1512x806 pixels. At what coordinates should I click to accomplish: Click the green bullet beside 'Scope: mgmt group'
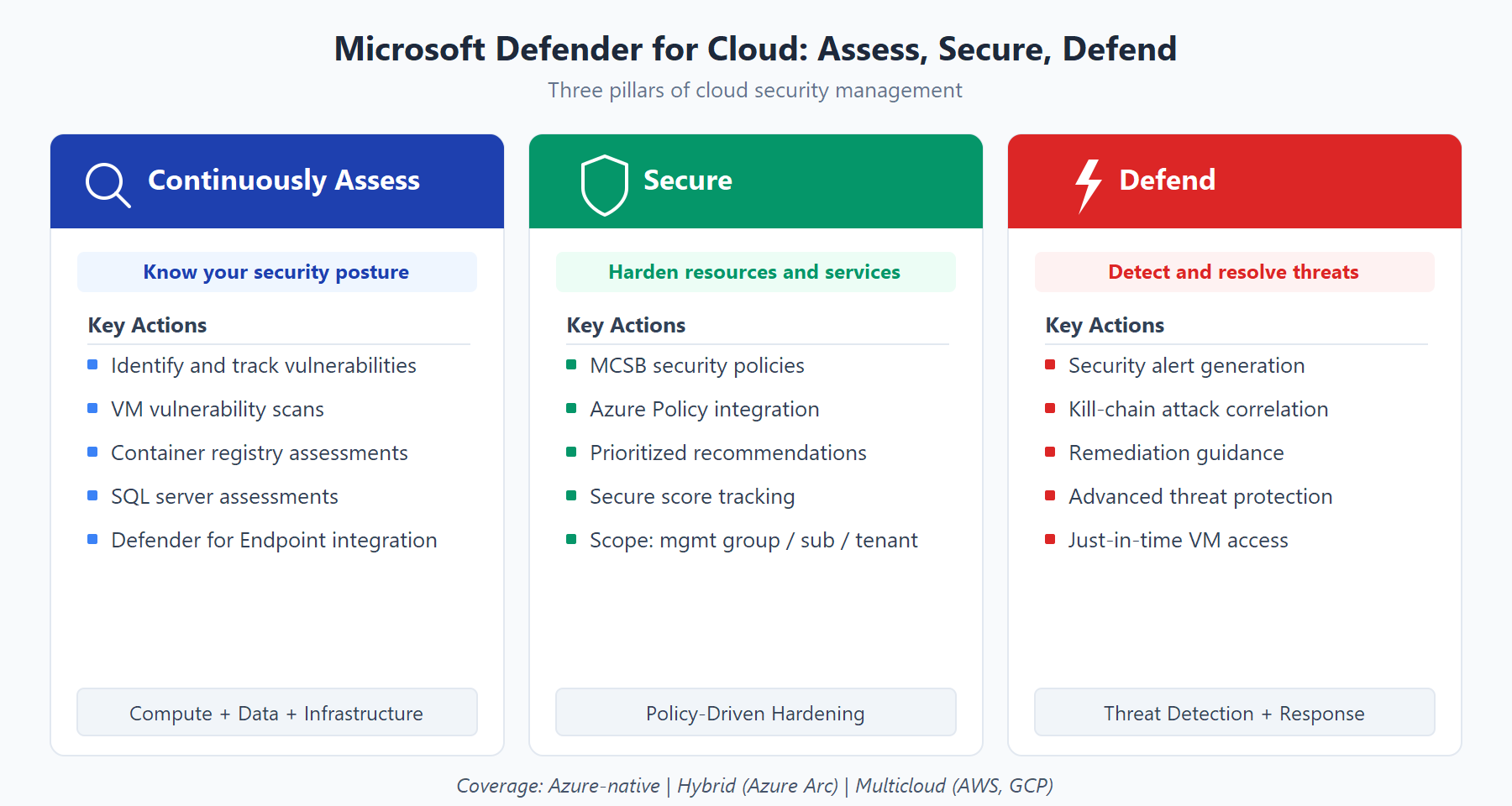click(x=571, y=539)
